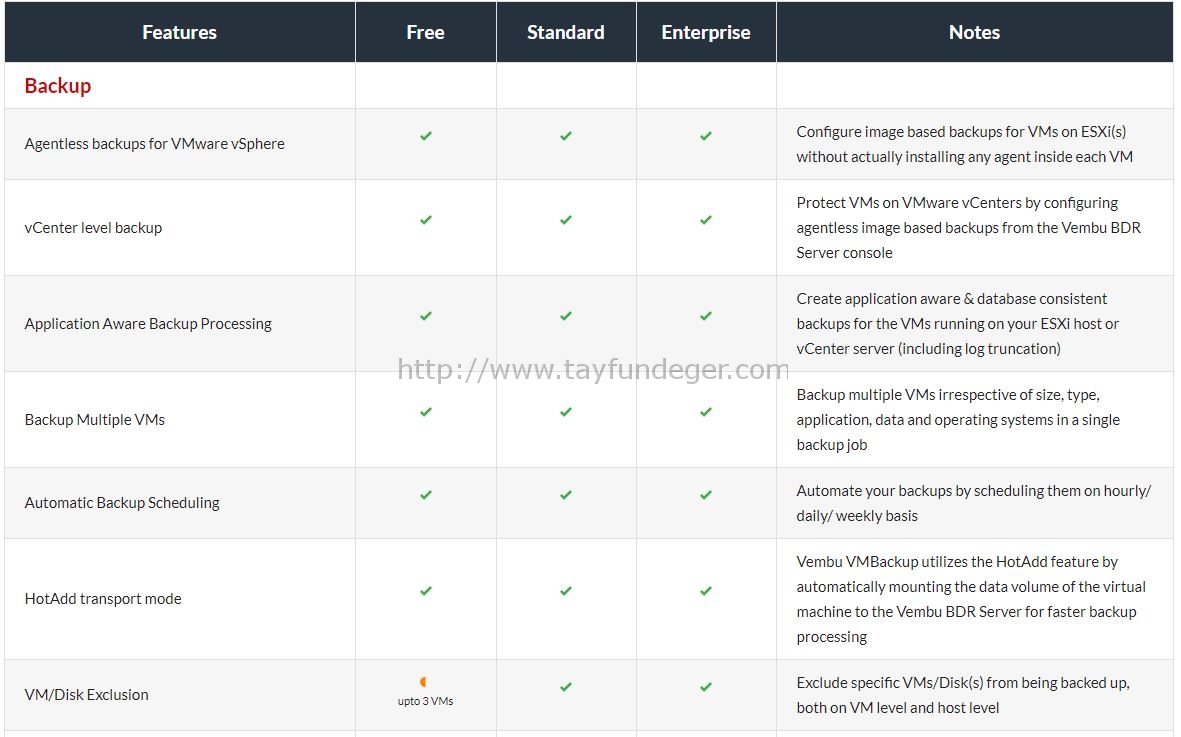This screenshot has width=1181, height=737.
Task: Click Free checkmark for Backup Multiple VMs
Action: click(426, 412)
